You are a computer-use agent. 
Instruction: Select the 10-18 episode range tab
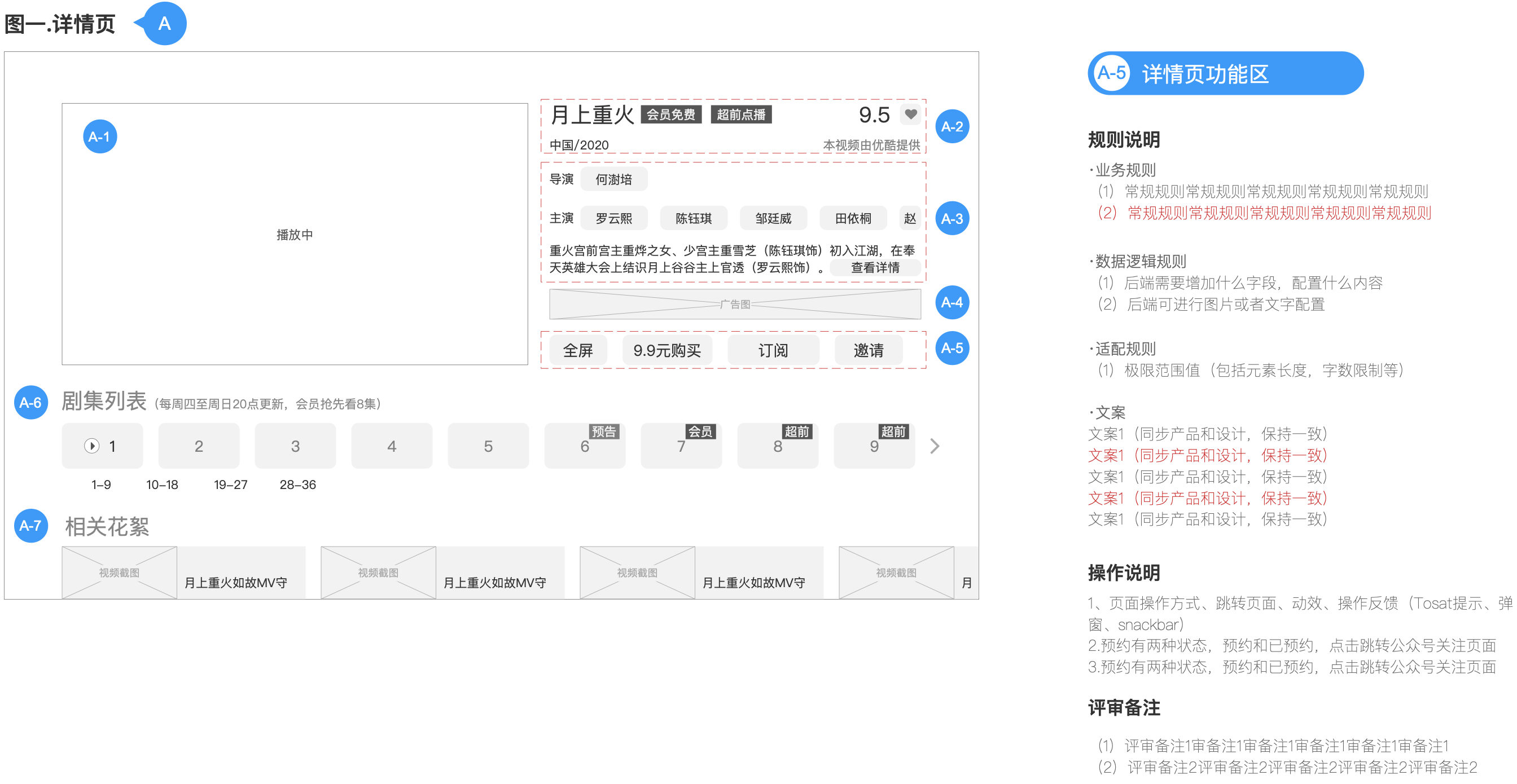tap(162, 485)
